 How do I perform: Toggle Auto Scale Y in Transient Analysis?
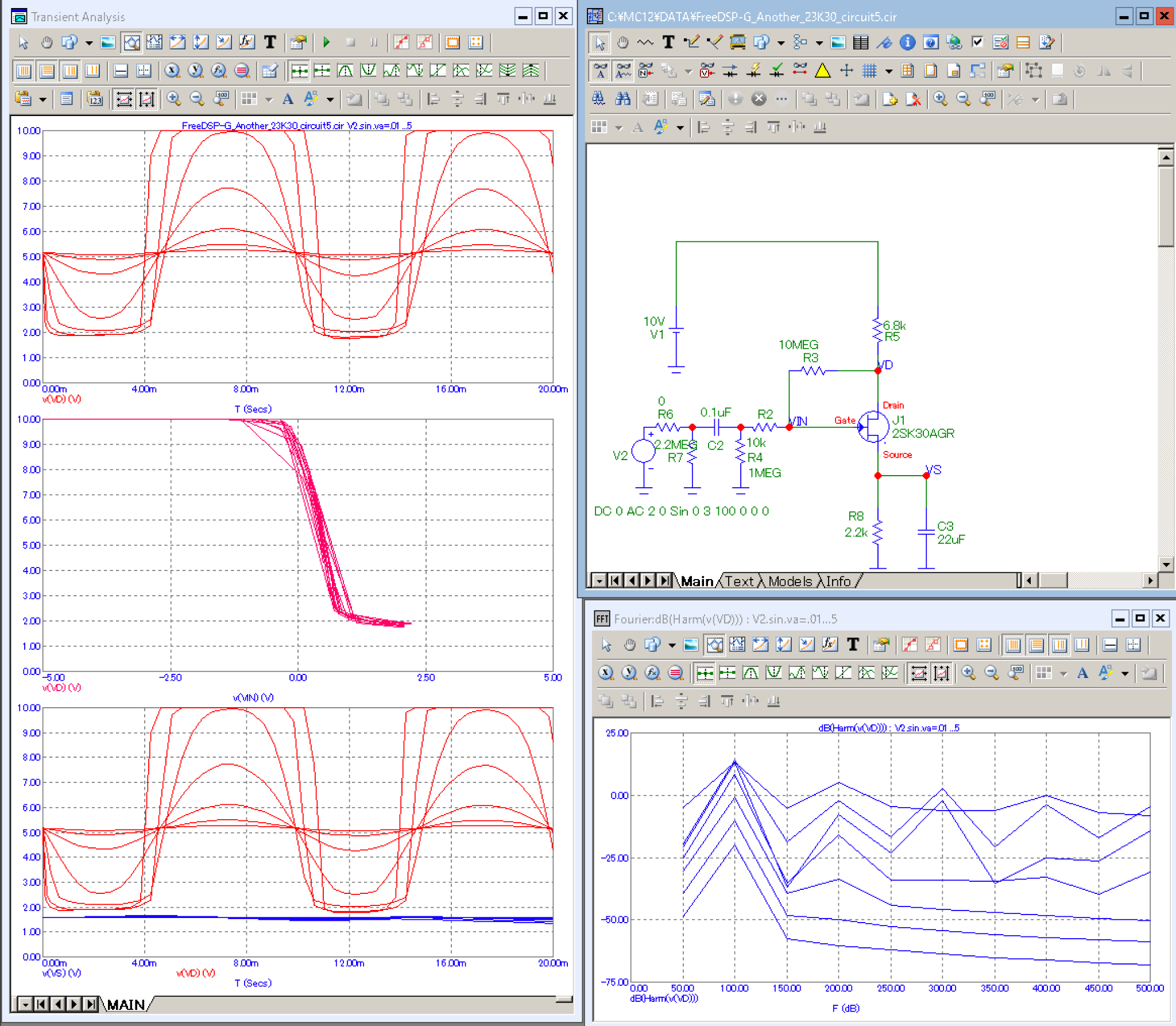(147, 99)
